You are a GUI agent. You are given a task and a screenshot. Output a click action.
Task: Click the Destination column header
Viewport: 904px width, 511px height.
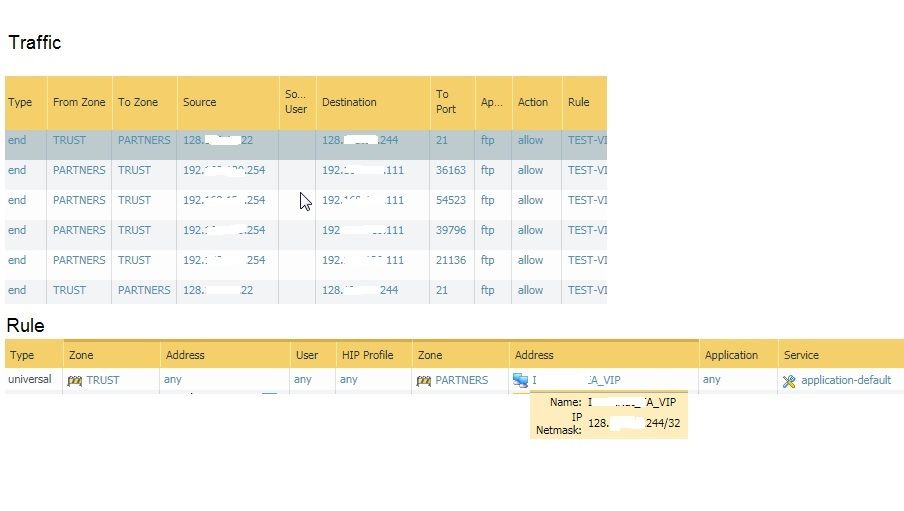[349, 102]
